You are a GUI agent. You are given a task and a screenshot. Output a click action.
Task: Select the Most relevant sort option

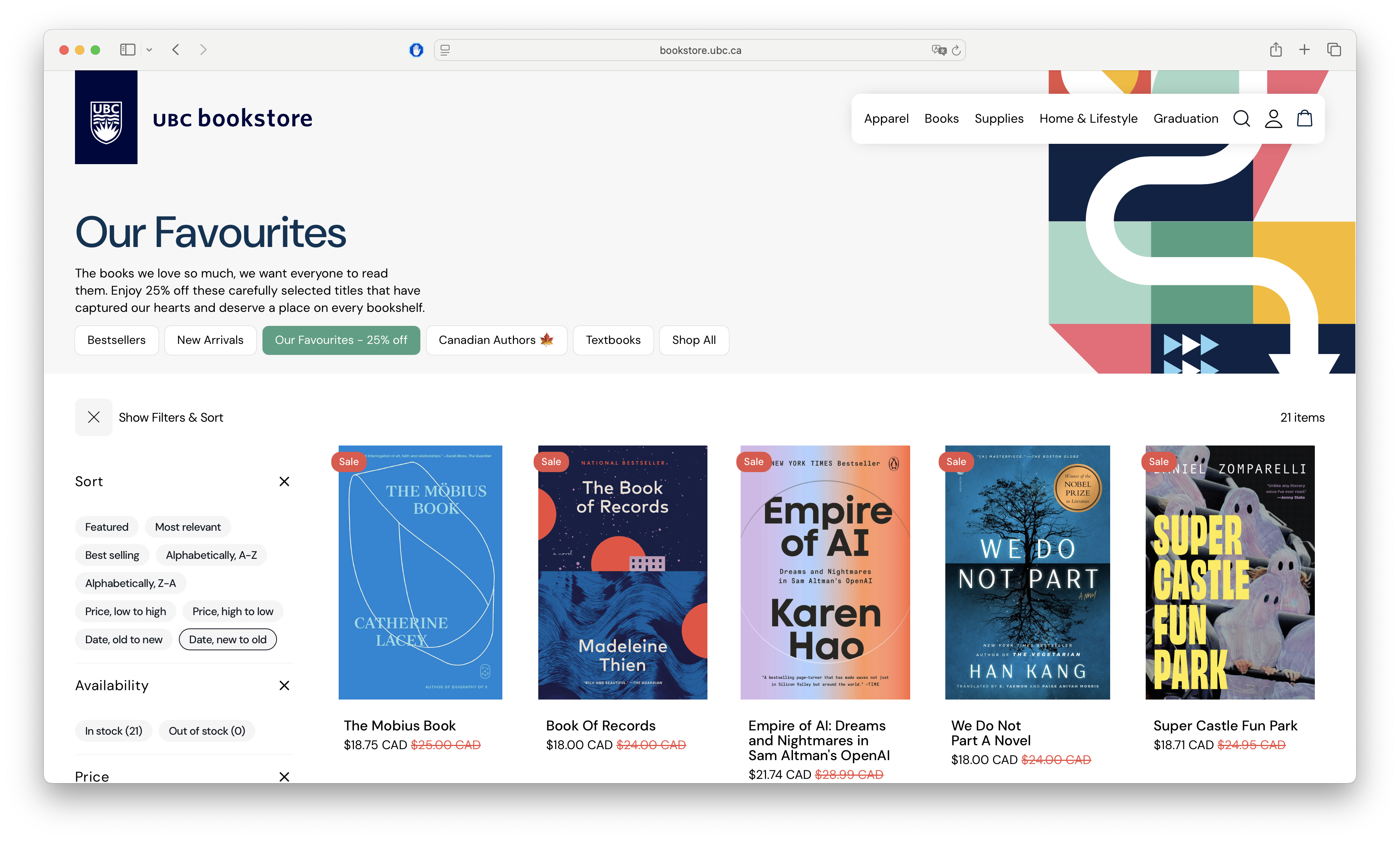point(187,526)
